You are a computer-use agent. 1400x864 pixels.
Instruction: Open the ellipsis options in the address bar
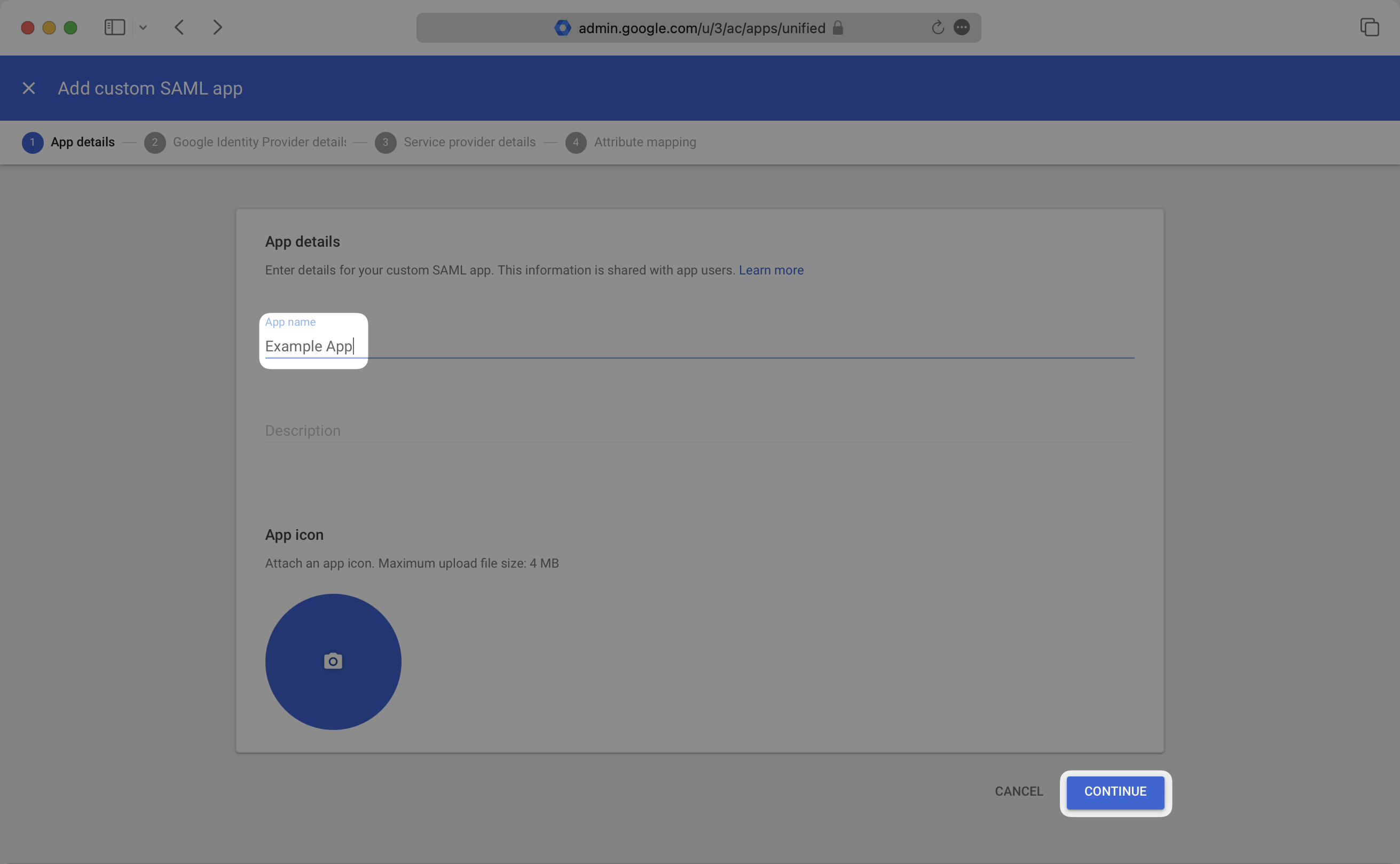click(x=961, y=27)
